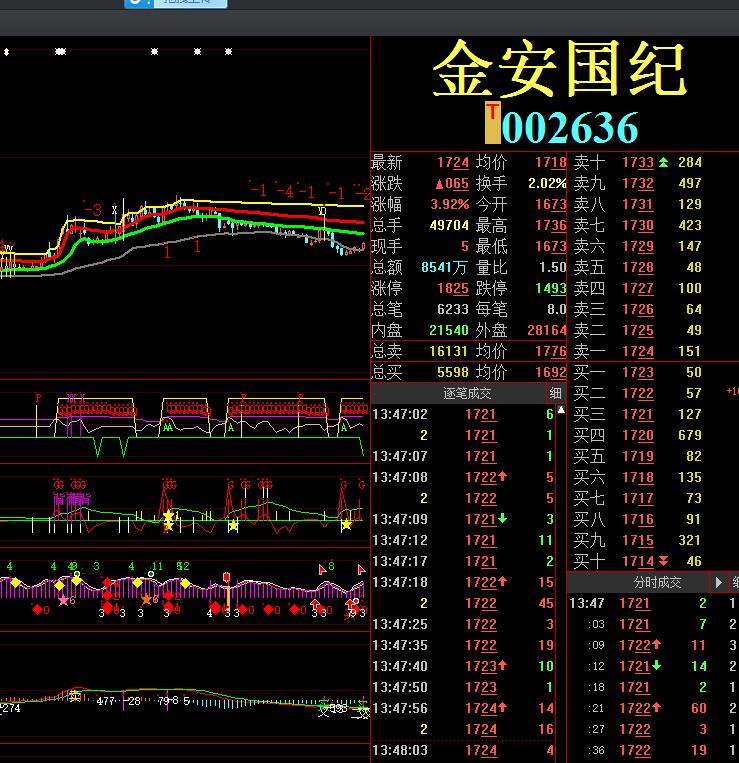Viewport: 739px width, 763px height.
Task: Click red square marker on purple oscillator chart
Action: (226, 577)
